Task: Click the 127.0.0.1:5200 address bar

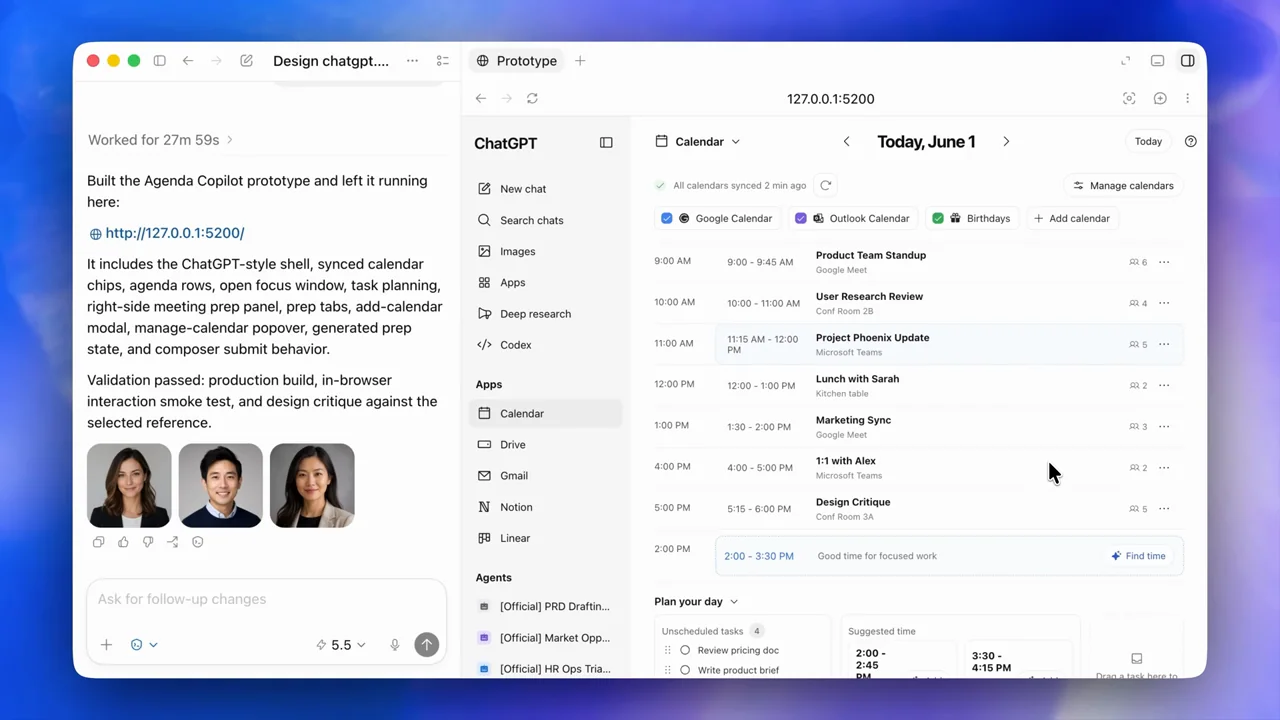Action: pos(830,99)
